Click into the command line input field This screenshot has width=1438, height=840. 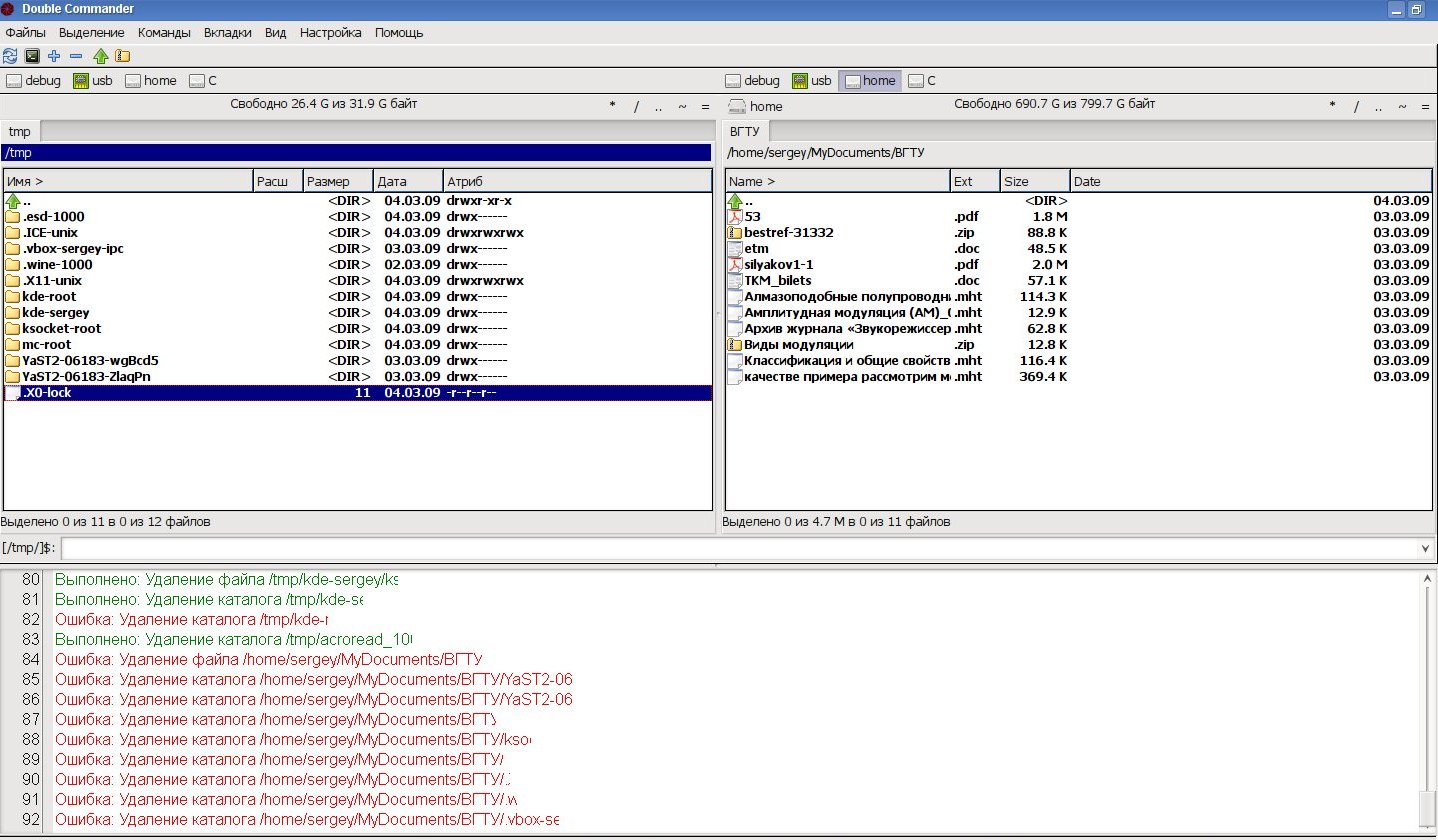[740, 549]
